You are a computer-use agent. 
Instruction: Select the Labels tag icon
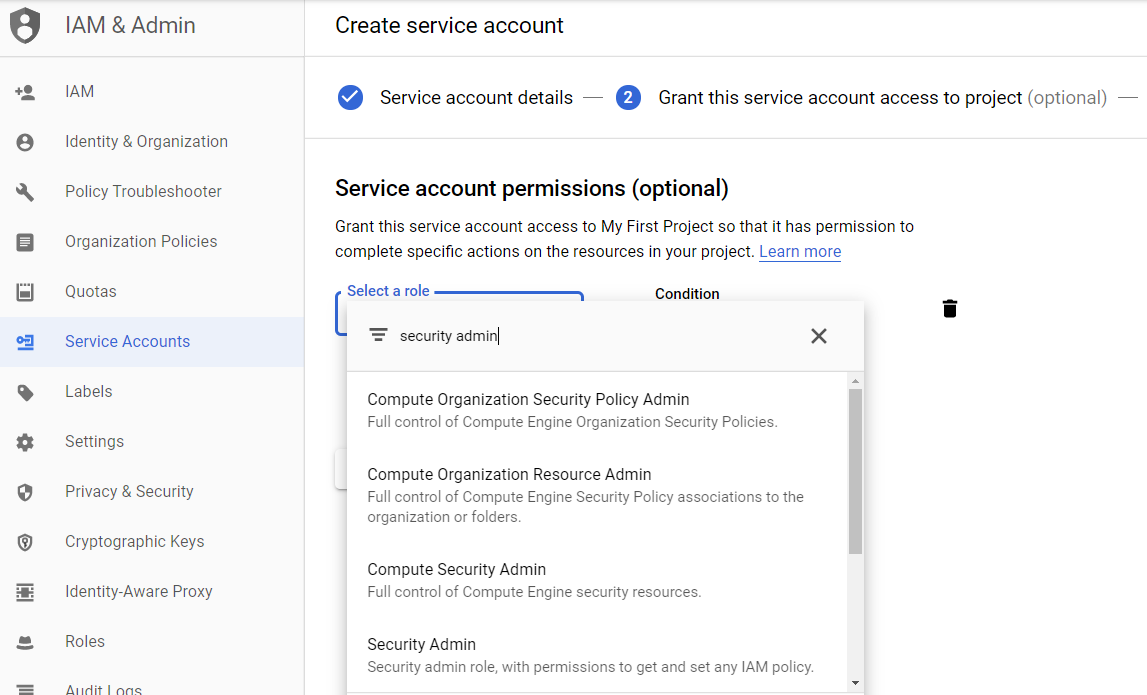26,391
